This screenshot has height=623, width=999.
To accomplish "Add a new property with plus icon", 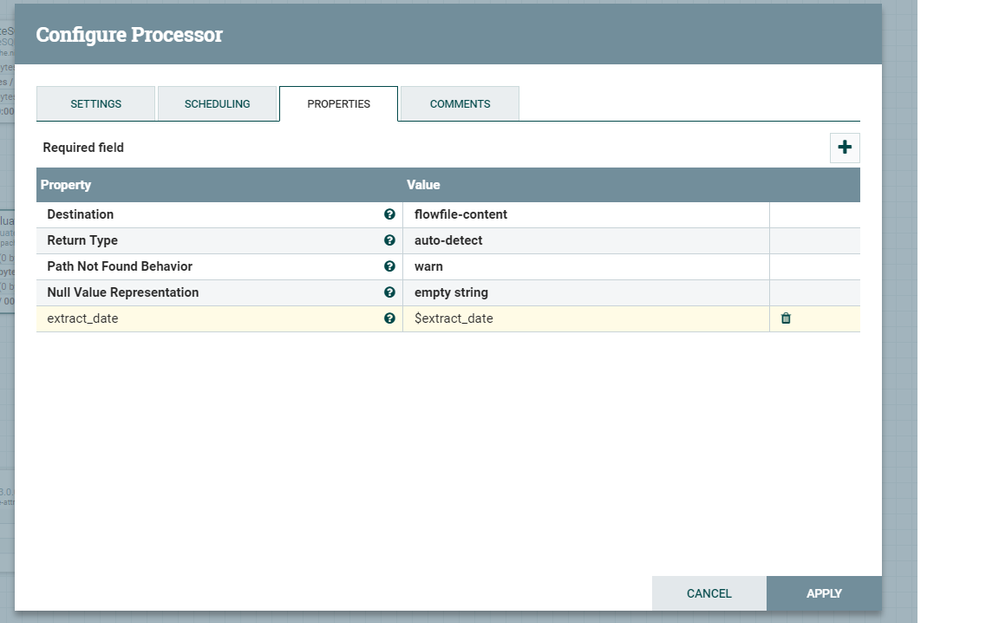I will [844, 148].
